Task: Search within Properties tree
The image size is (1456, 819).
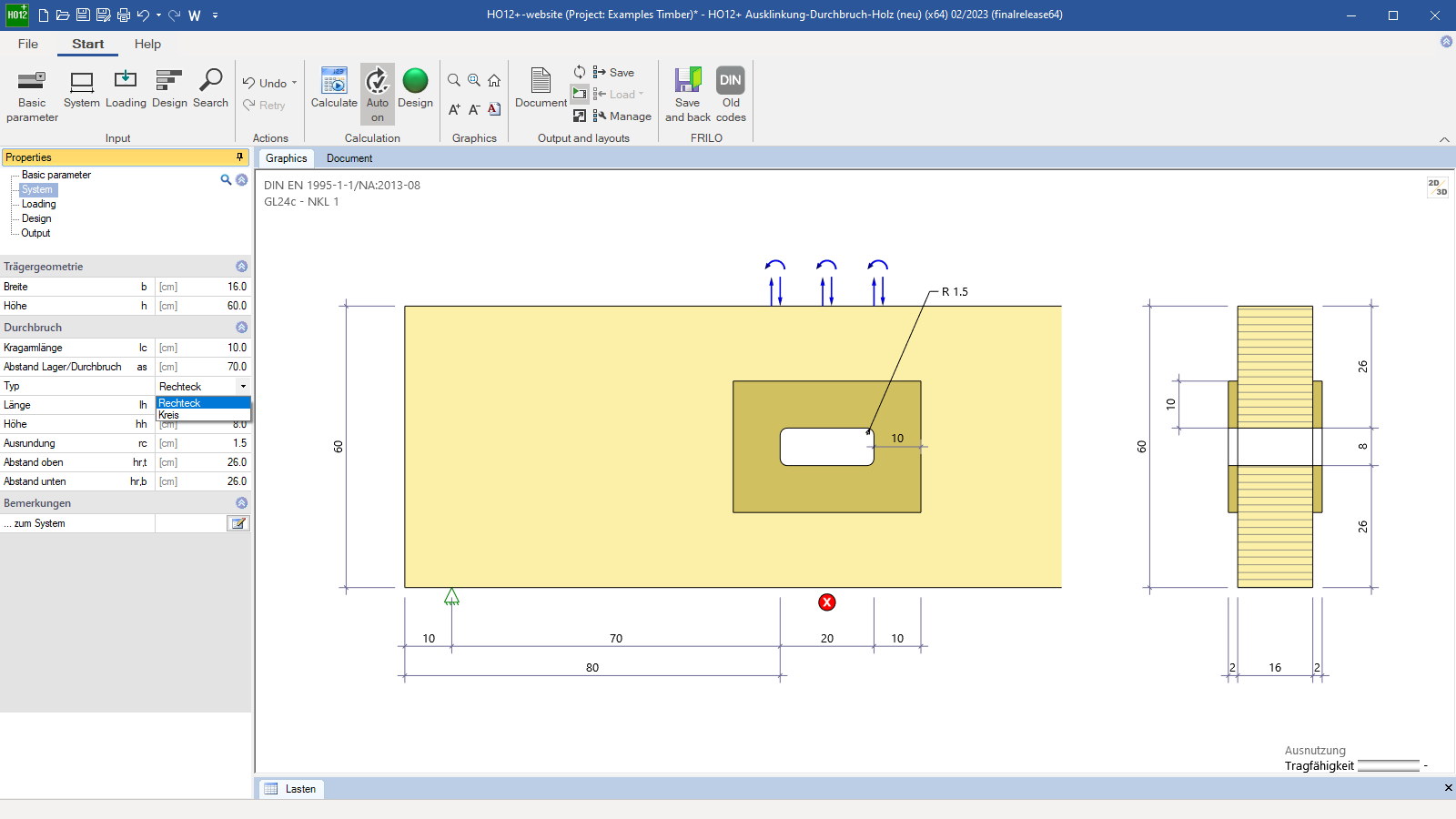Action: click(x=226, y=179)
